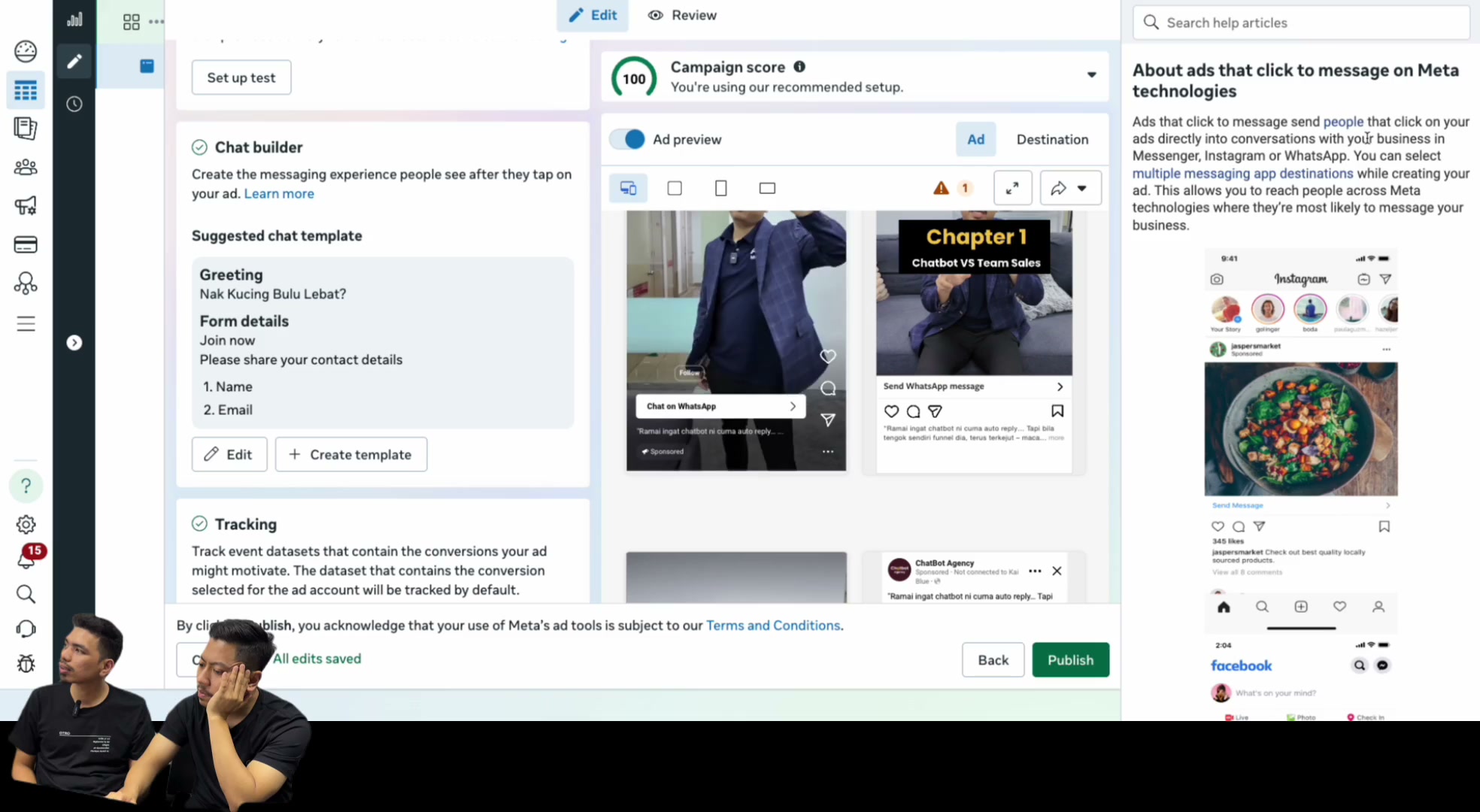This screenshot has width=1480, height=812.
Task: Open the campaigns table grid icon
Action: pos(26,90)
